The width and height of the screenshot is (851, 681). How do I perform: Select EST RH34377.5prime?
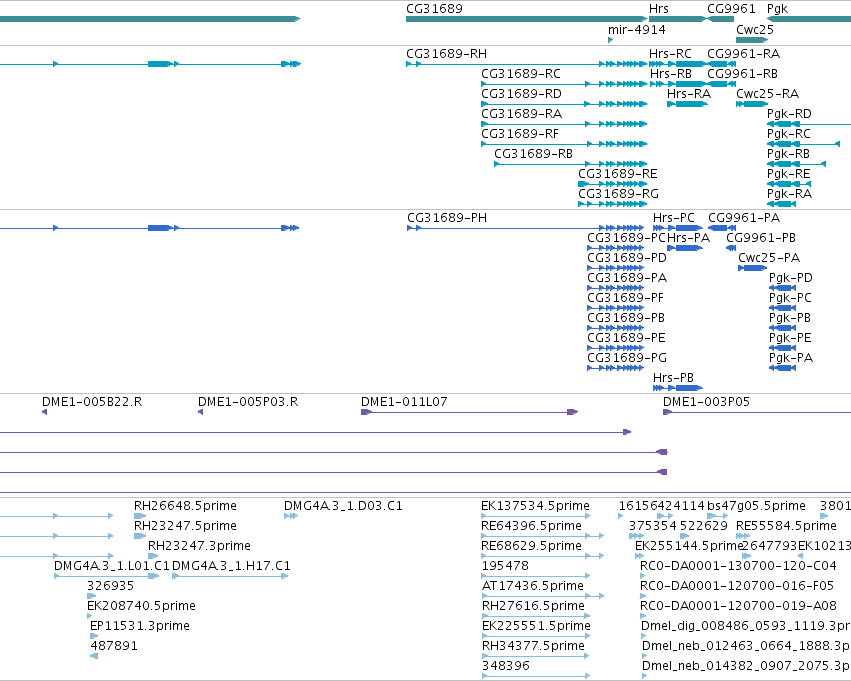click(x=536, y=656)
